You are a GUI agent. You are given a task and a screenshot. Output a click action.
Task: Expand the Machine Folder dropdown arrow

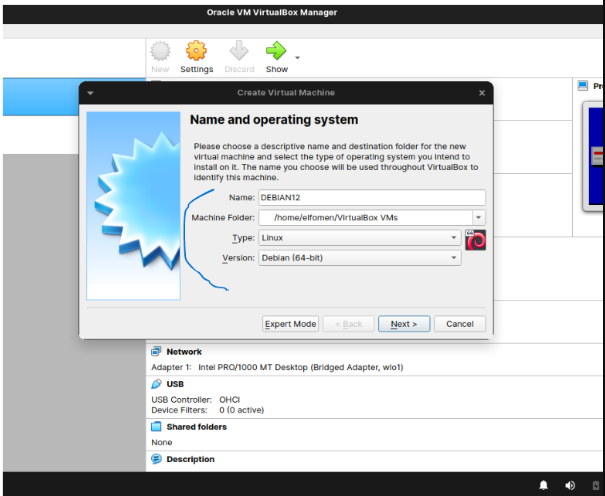(479, 218)
